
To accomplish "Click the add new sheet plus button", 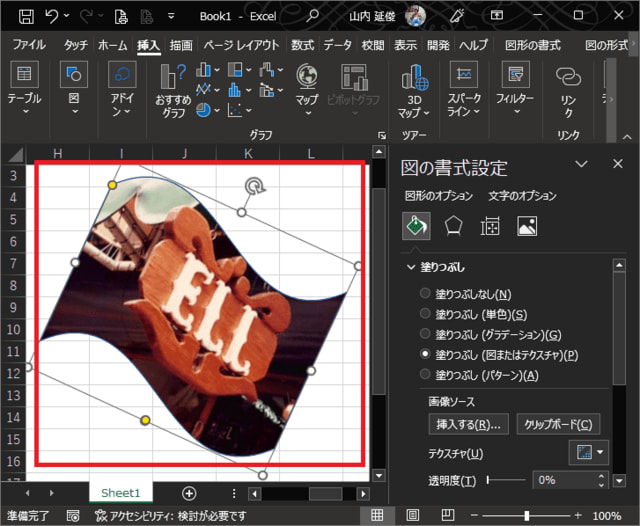I will 189,493.
